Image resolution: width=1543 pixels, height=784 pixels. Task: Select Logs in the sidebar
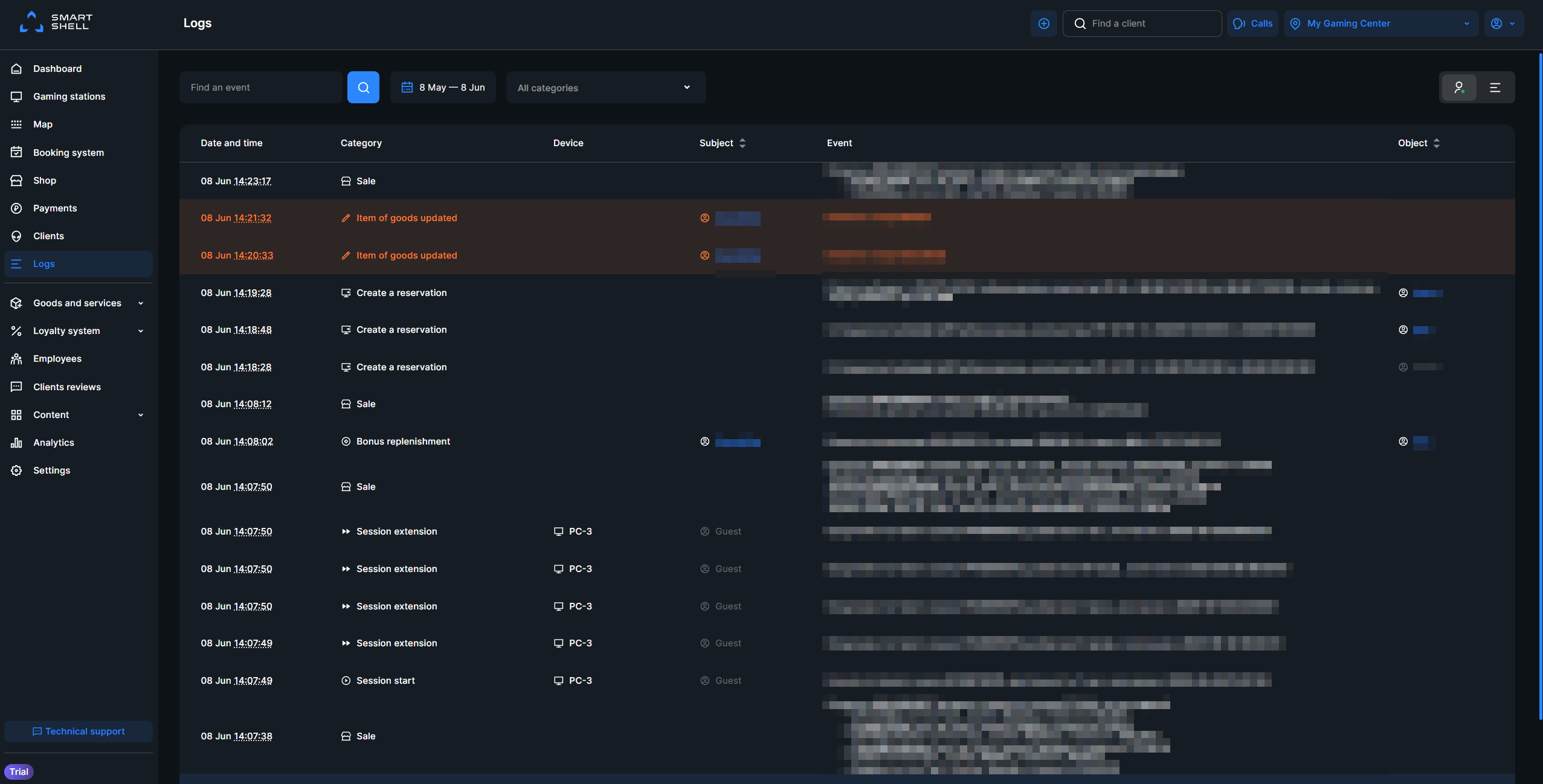79,264
